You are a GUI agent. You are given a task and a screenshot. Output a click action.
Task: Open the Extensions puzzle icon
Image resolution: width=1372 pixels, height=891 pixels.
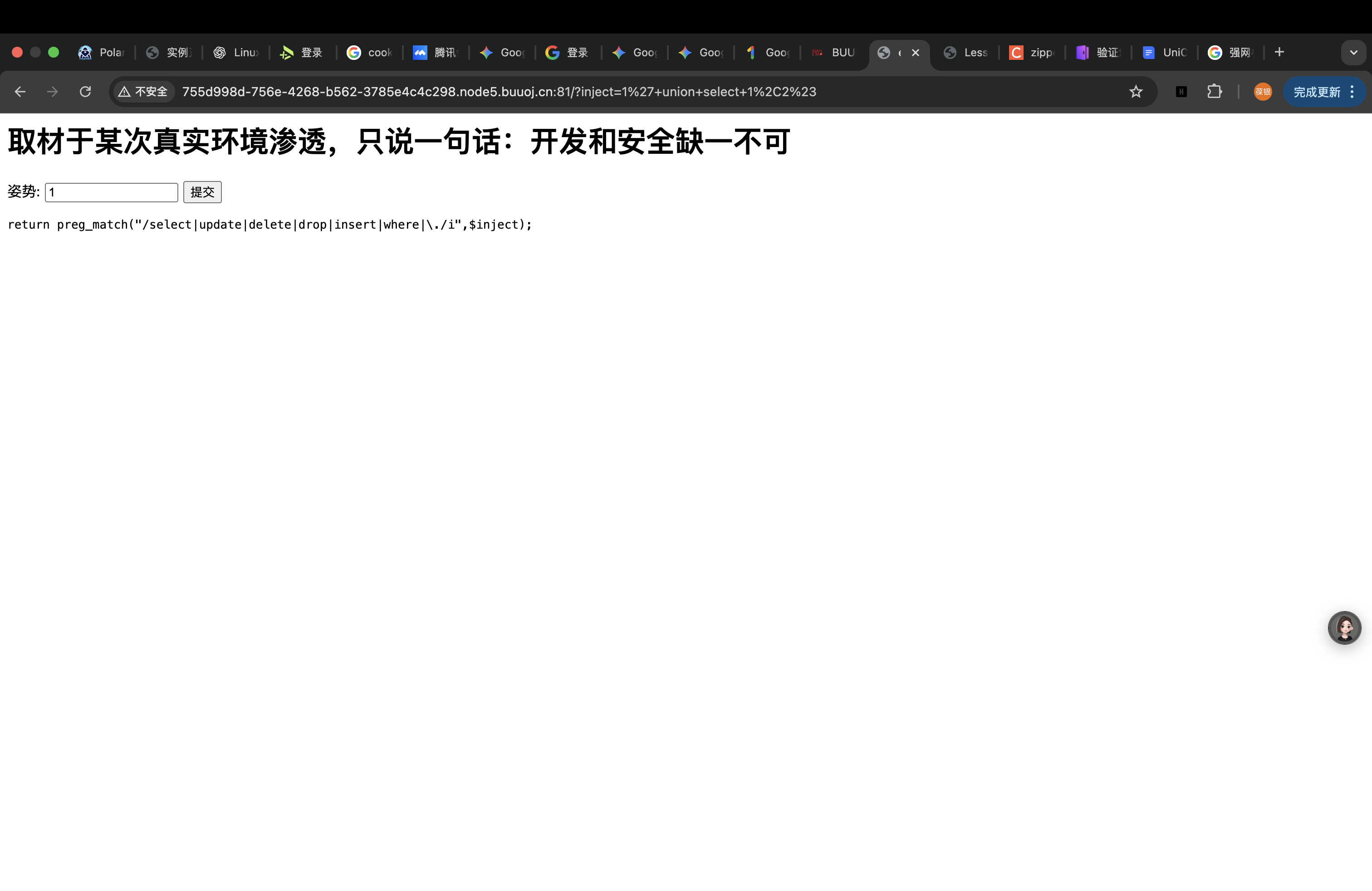pos(1214,92)
